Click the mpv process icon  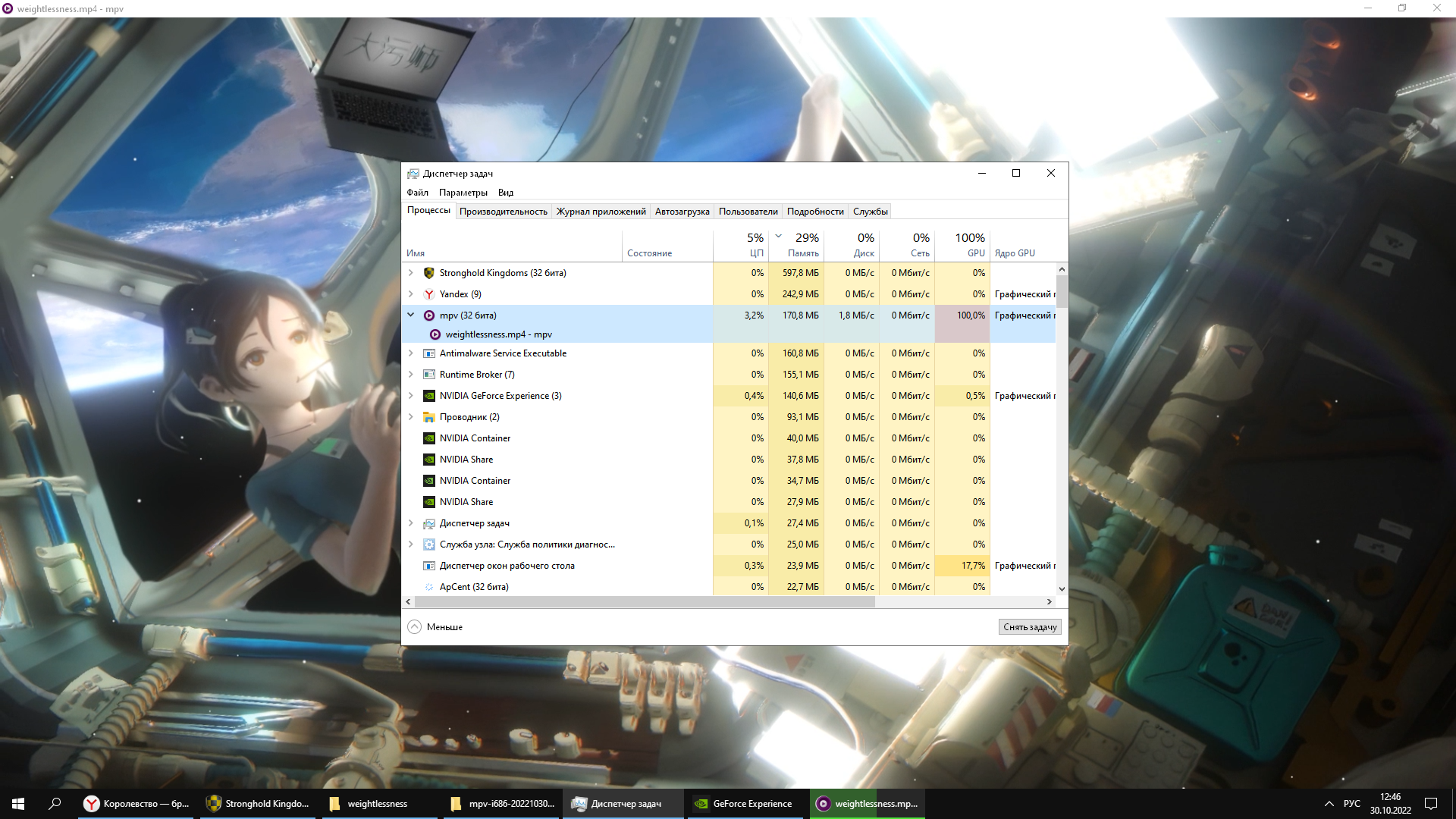428,315
